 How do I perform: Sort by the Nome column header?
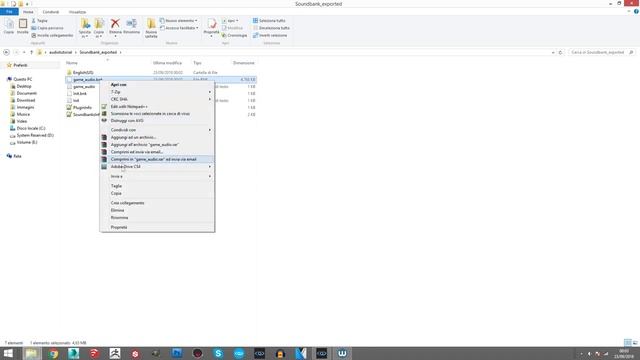[72, 63]
